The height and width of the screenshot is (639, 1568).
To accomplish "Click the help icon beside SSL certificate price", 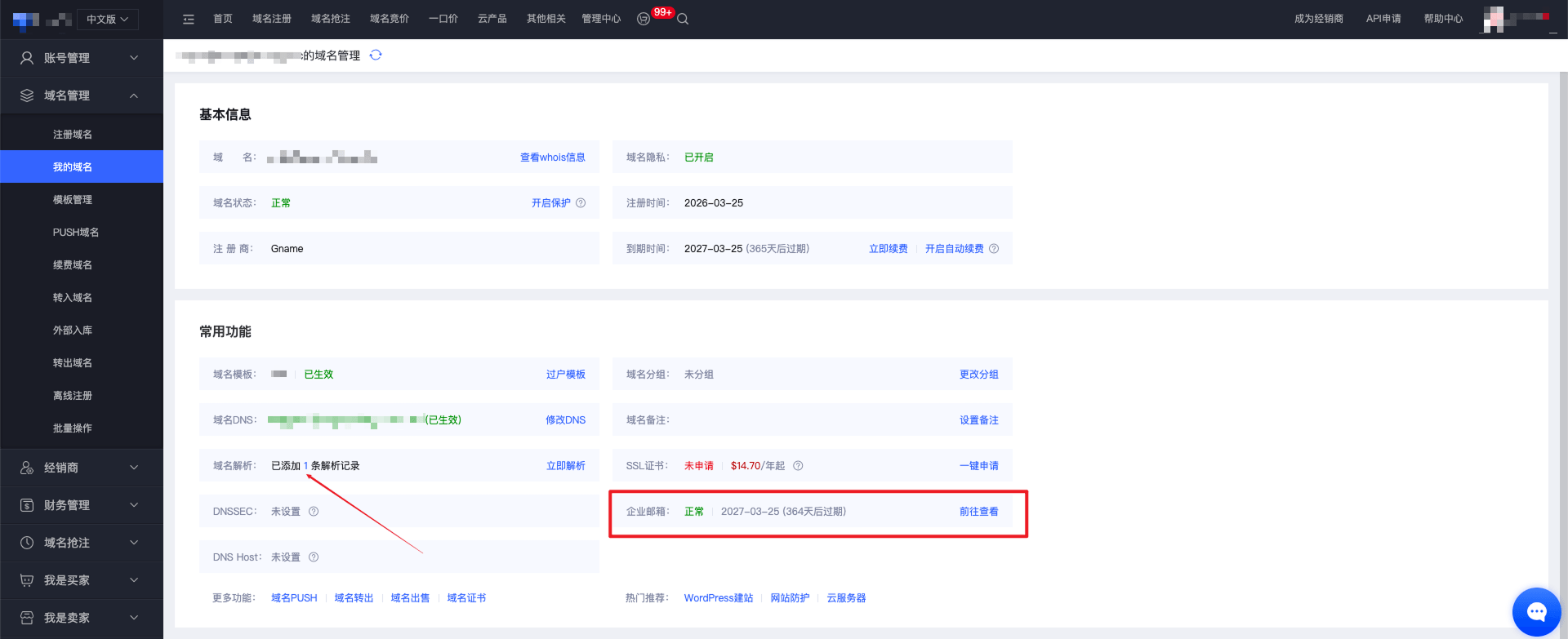I will 798,466.
